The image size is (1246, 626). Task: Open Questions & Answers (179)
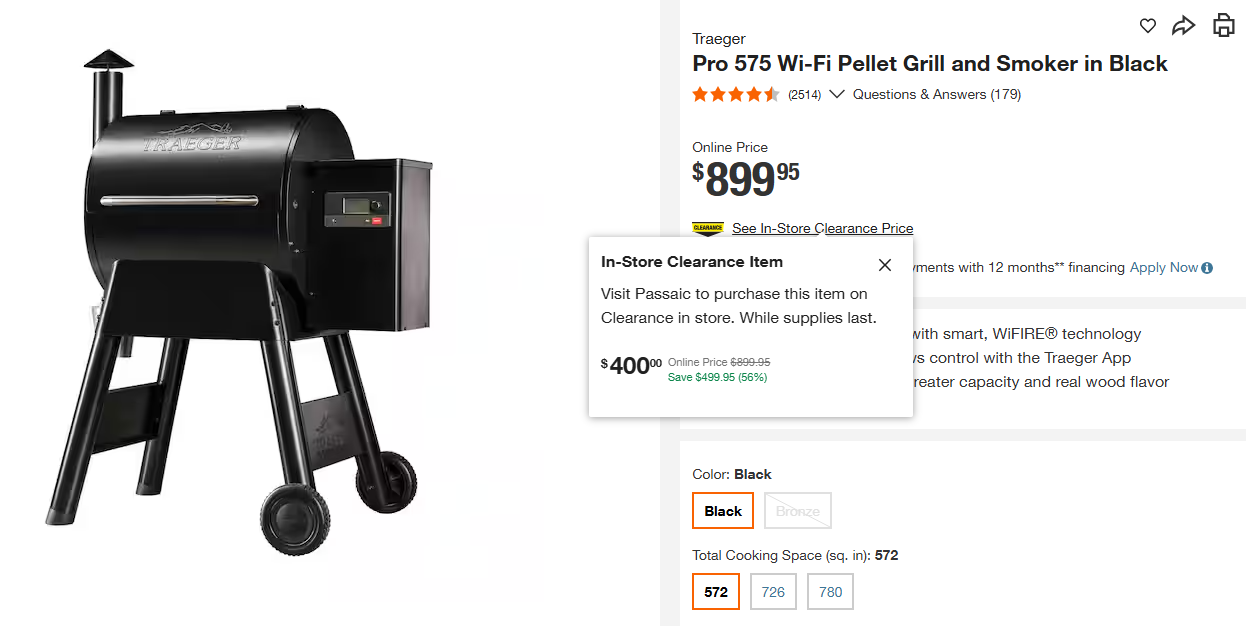click(936, 95)
